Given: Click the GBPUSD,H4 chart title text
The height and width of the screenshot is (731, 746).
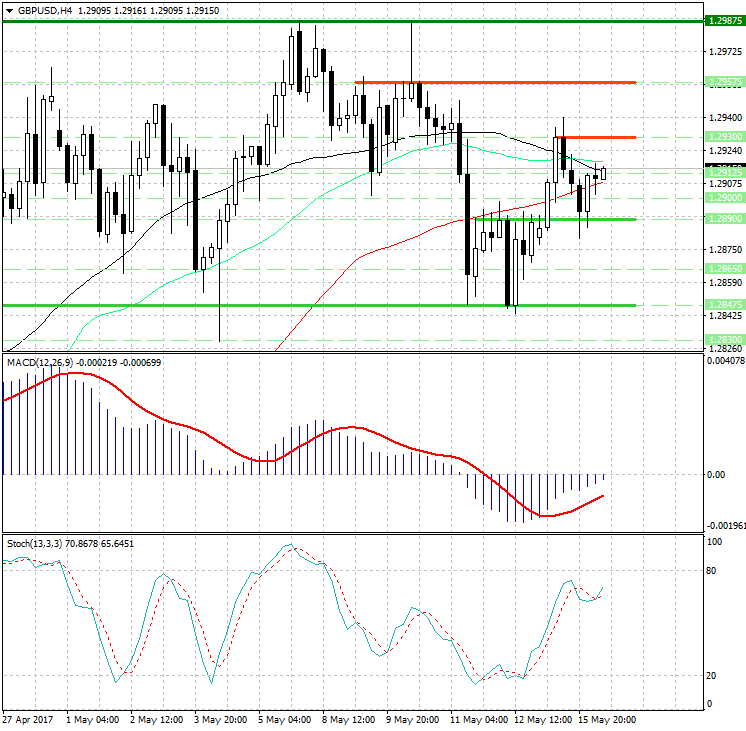Looking at the screenshot, I should pyautogui.click(x=38, y=10).
